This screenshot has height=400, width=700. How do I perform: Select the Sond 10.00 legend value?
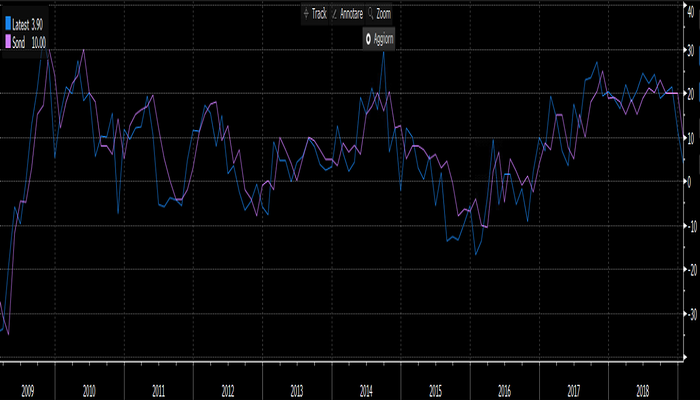click(38, 42)
